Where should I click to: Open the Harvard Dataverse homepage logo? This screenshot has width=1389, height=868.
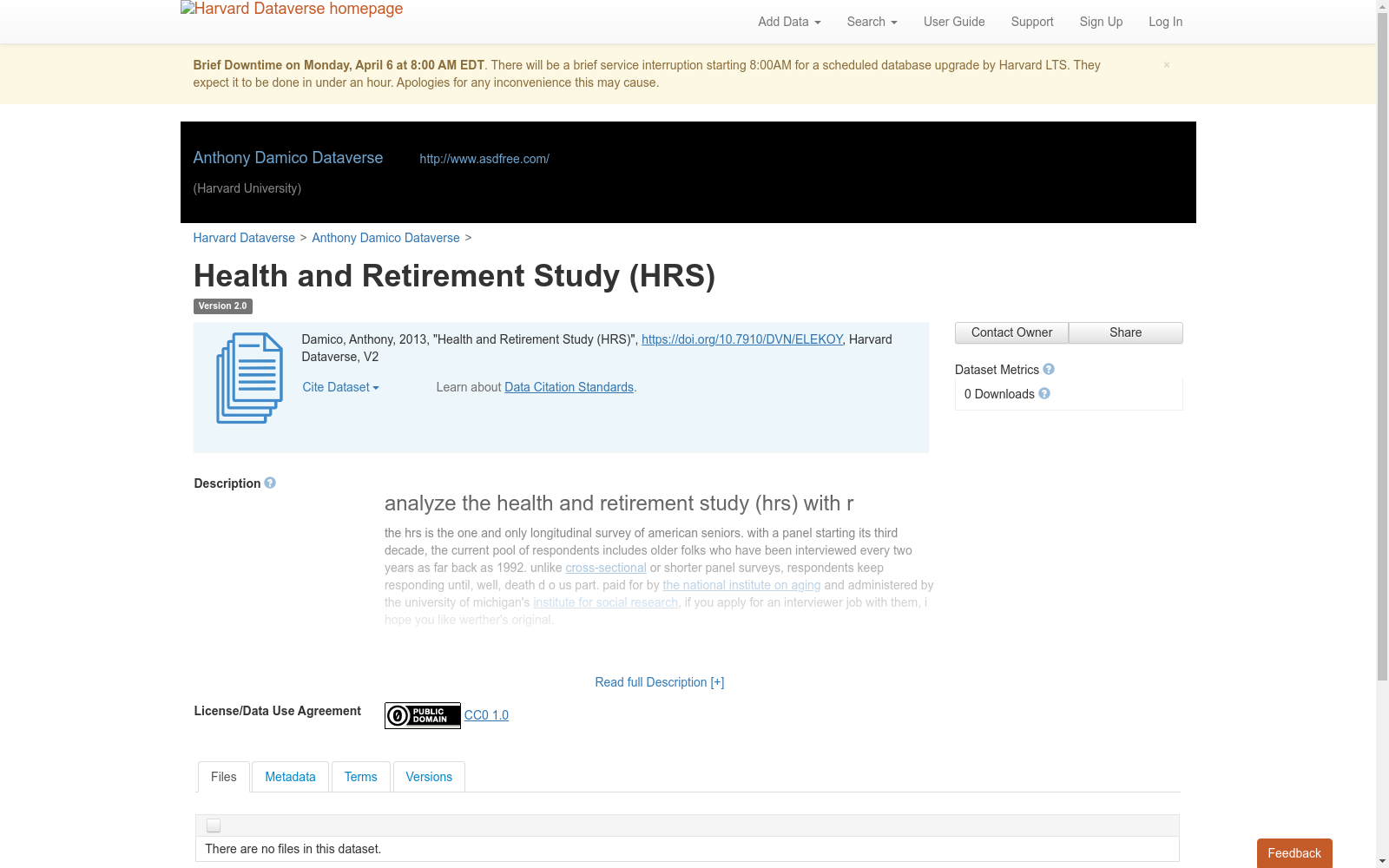[292, 10]
